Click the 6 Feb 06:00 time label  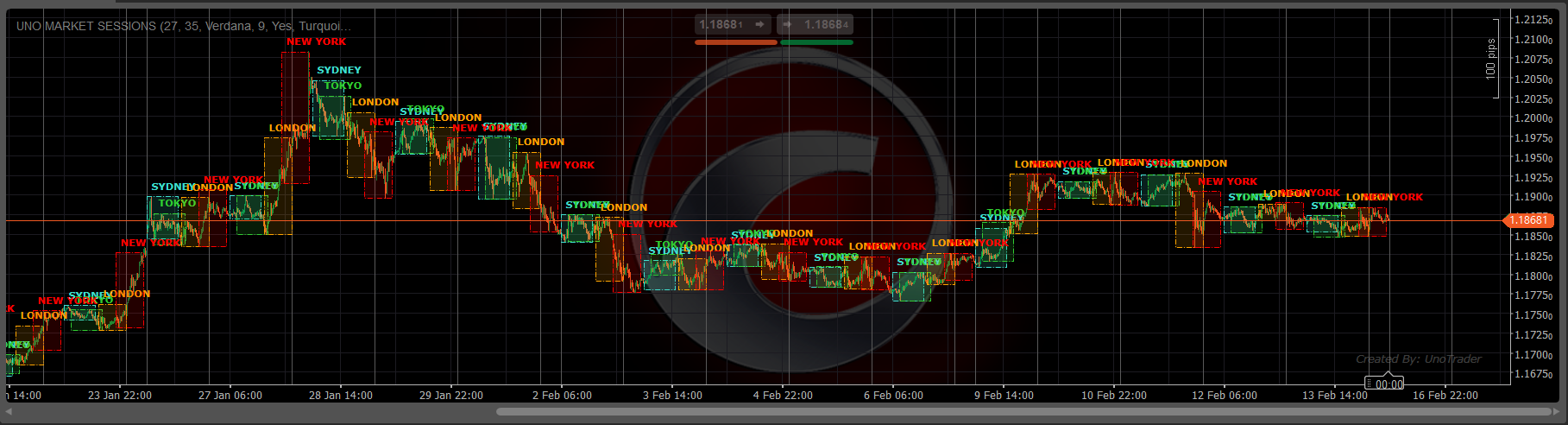[x=893, y=396]
